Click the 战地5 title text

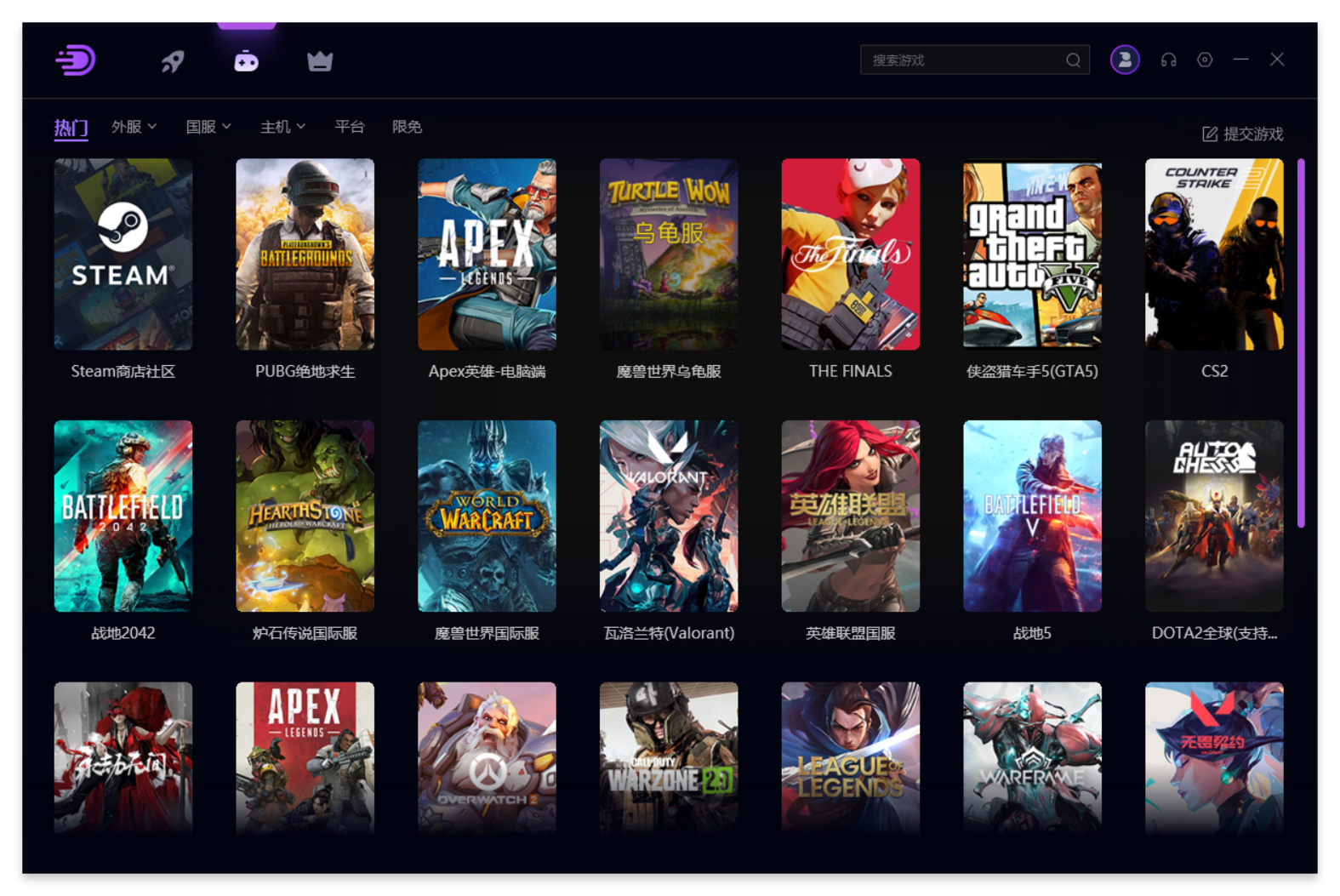[1033, 633]
